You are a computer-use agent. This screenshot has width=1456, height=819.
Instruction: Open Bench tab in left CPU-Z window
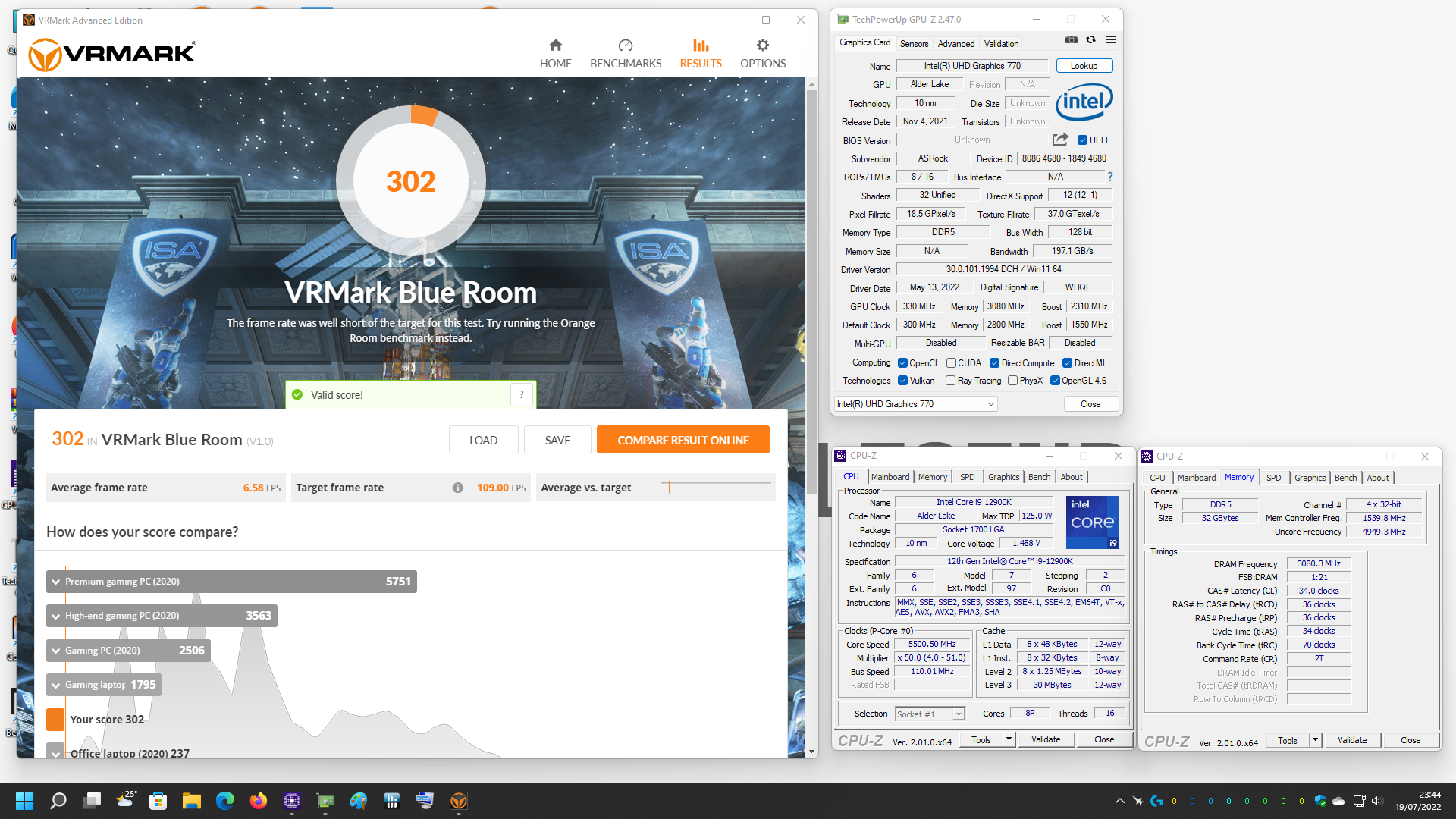[x=1039, y=477]
